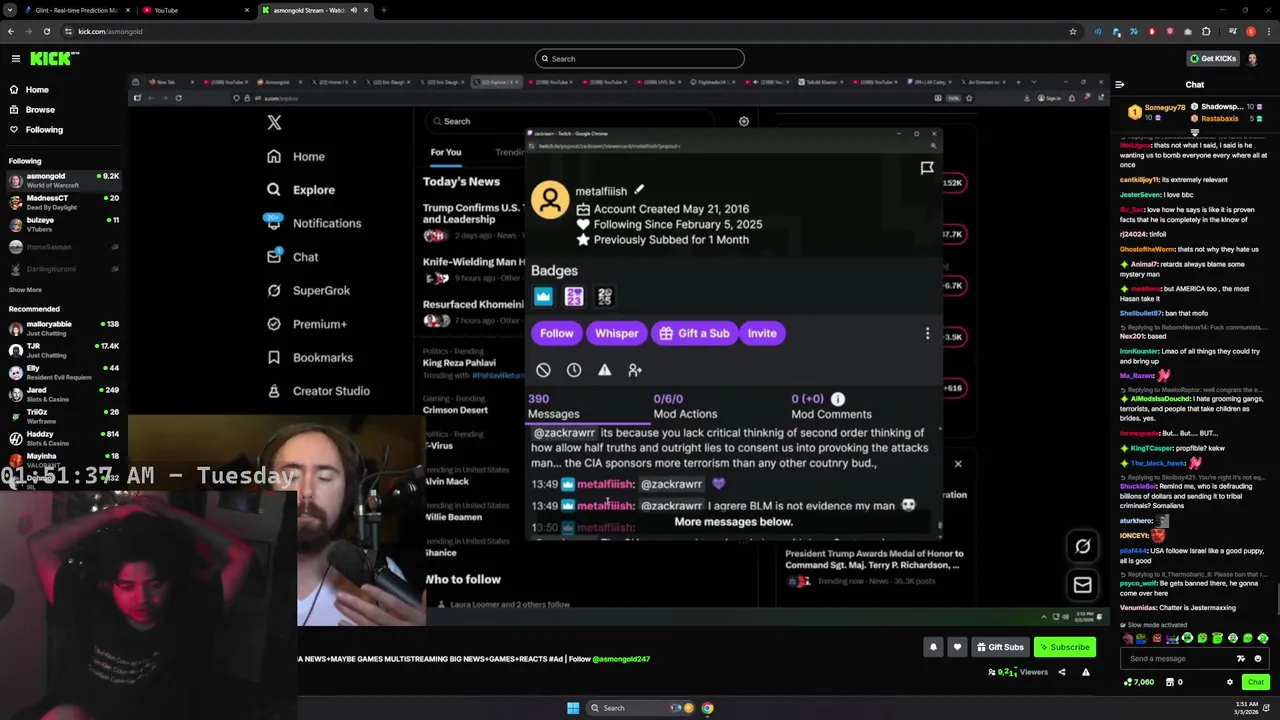Open the three-dot menu on viewer card
Viewport: 1280px width, 720px height.
click(927, 334)
